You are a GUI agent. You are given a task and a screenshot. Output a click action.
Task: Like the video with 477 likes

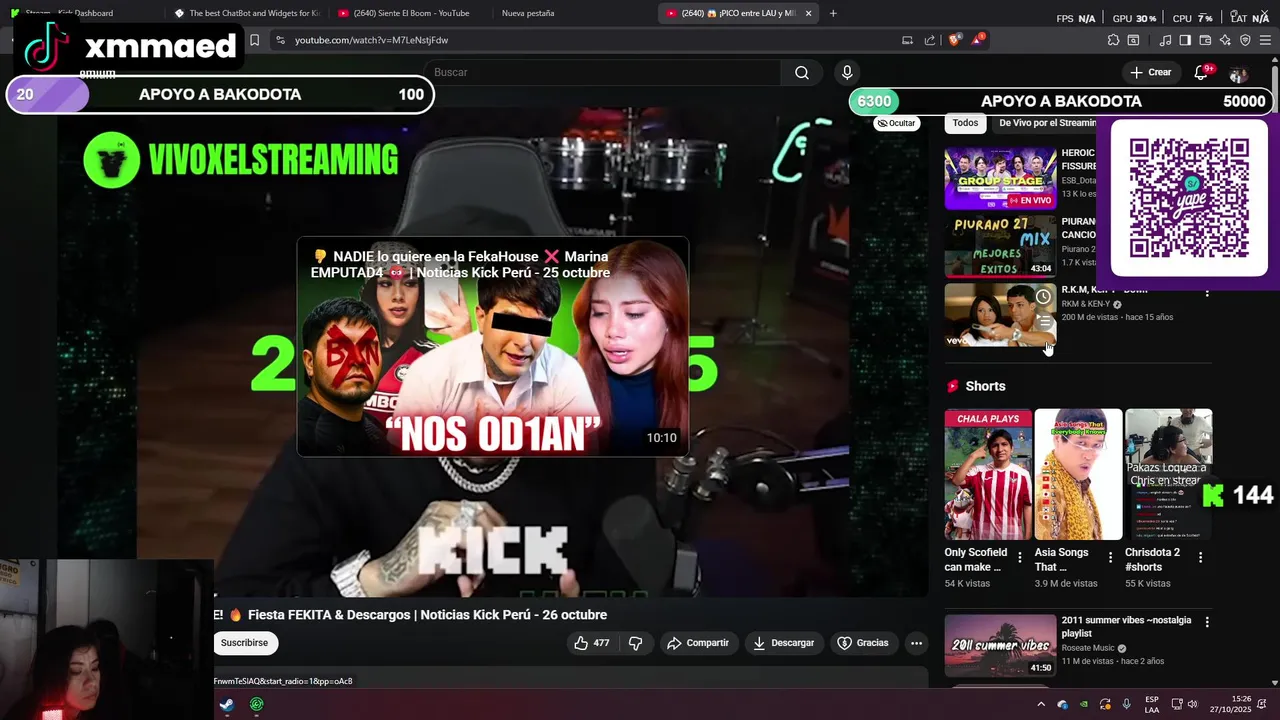(x=591, y=643)
